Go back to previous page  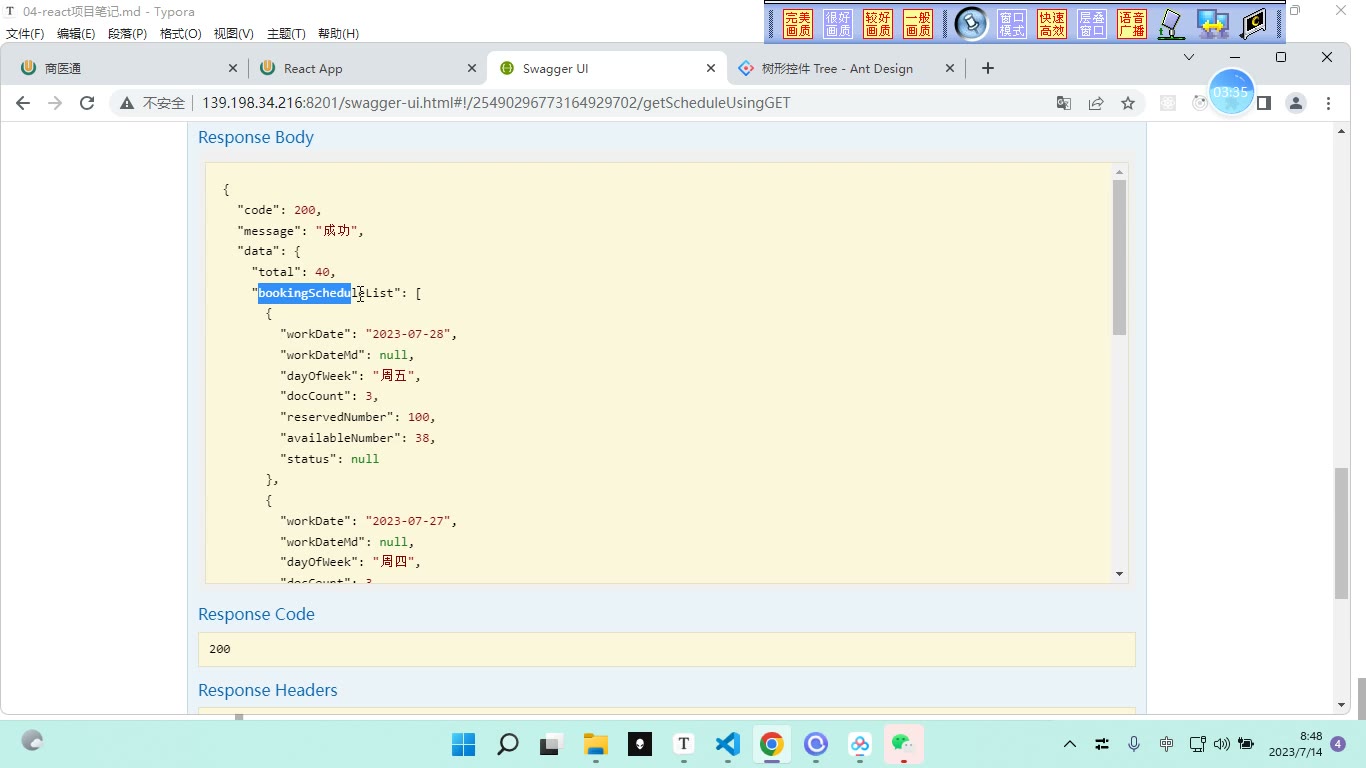tap(23, 103)
